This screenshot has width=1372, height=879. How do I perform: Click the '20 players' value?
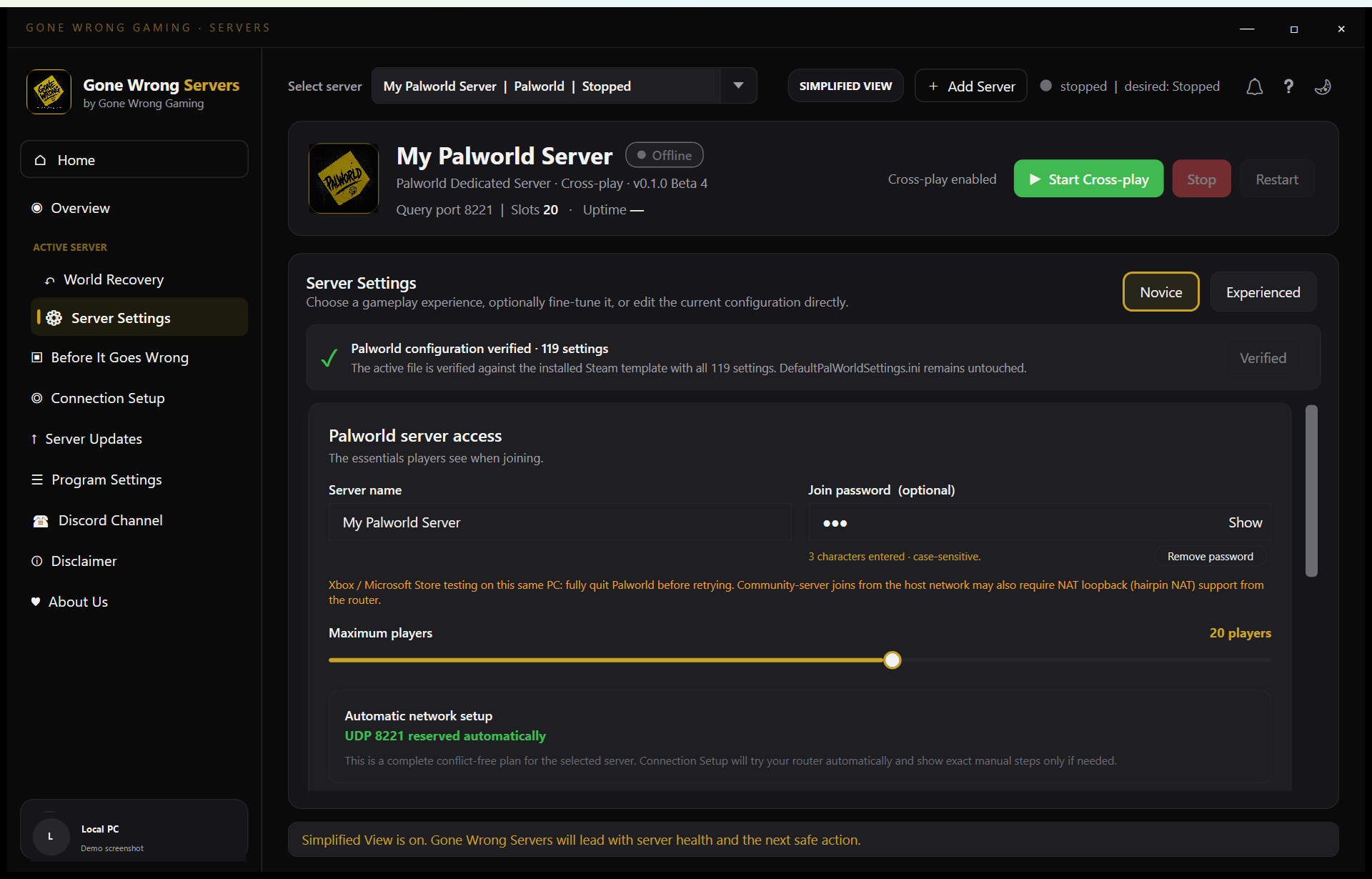click(1240, 632)
